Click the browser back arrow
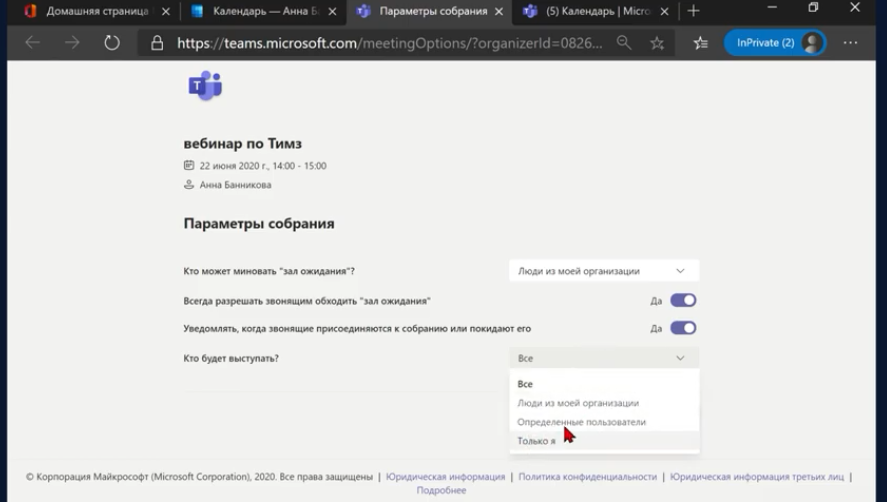The image size is (887, 502). coord(32,42)
